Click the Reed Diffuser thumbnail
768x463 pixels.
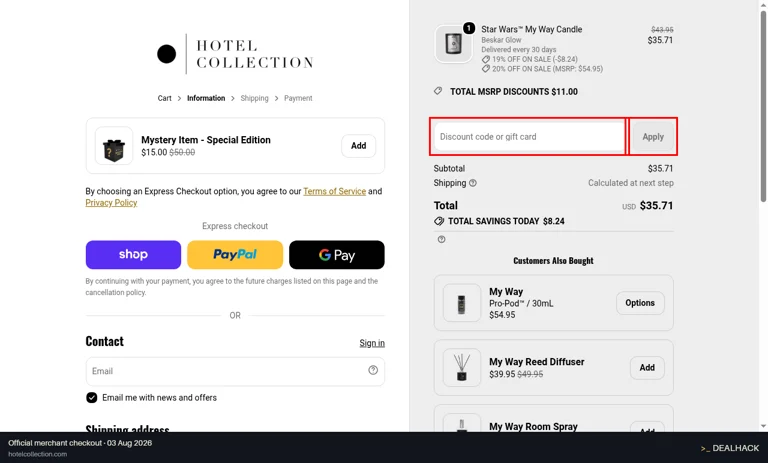tap(461, 367)
